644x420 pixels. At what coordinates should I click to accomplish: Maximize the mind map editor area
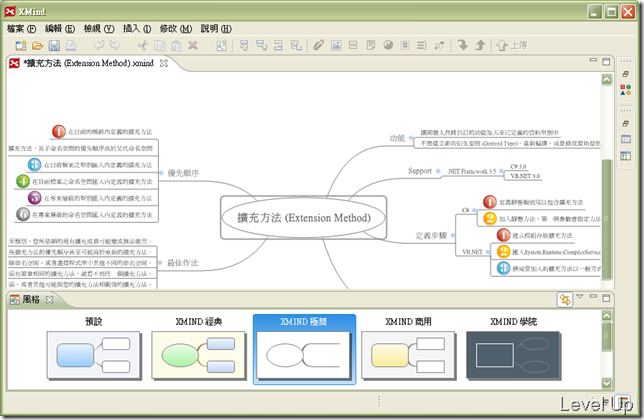pyautogui.click(x=606, y=62)
